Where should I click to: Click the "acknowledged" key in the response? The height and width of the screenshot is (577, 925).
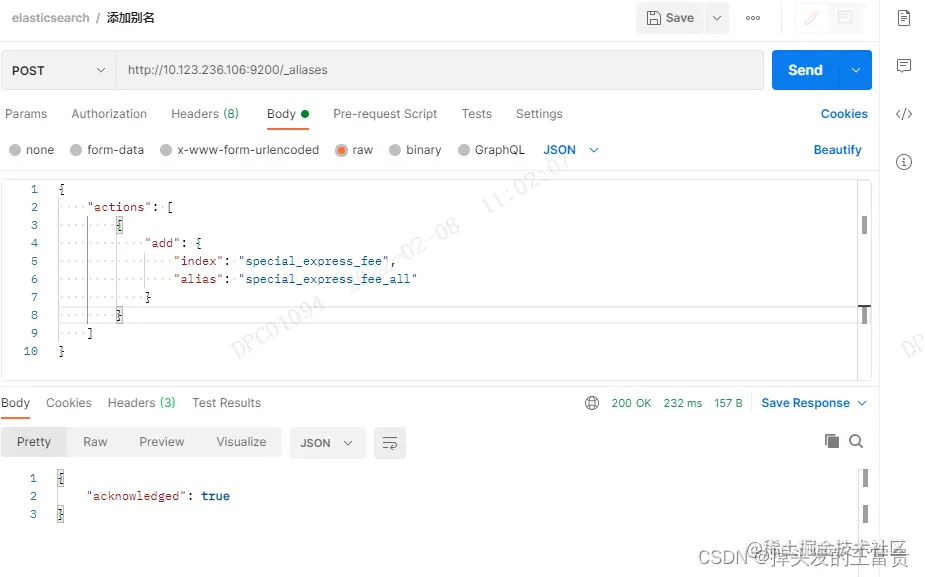click(136, 496)
